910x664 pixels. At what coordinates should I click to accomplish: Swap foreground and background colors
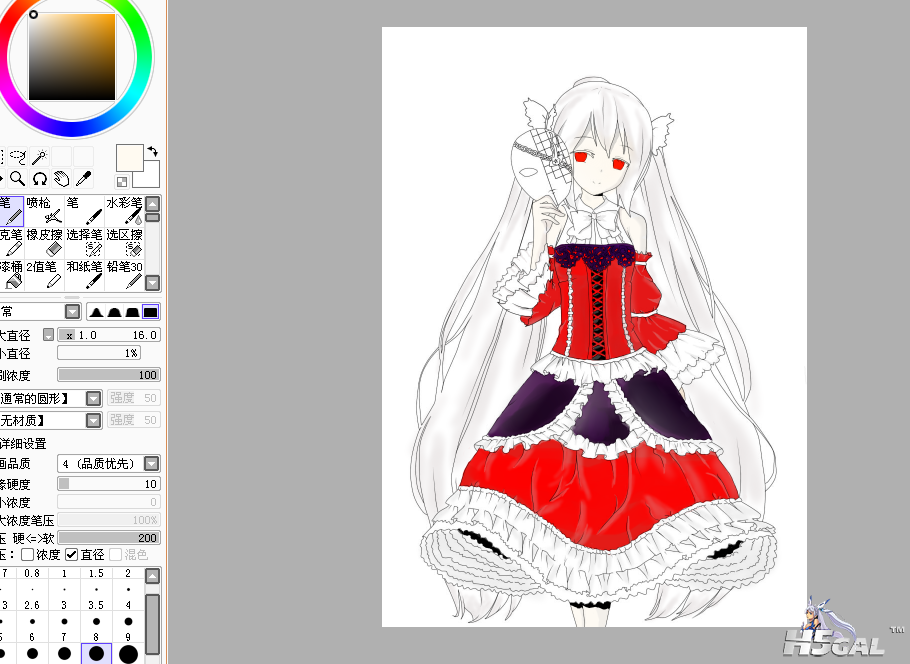(x=152, y=152)
